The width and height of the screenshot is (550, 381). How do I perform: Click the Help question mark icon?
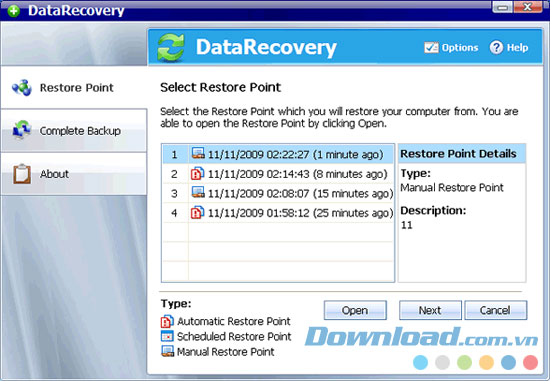click(x=496, y=47)
